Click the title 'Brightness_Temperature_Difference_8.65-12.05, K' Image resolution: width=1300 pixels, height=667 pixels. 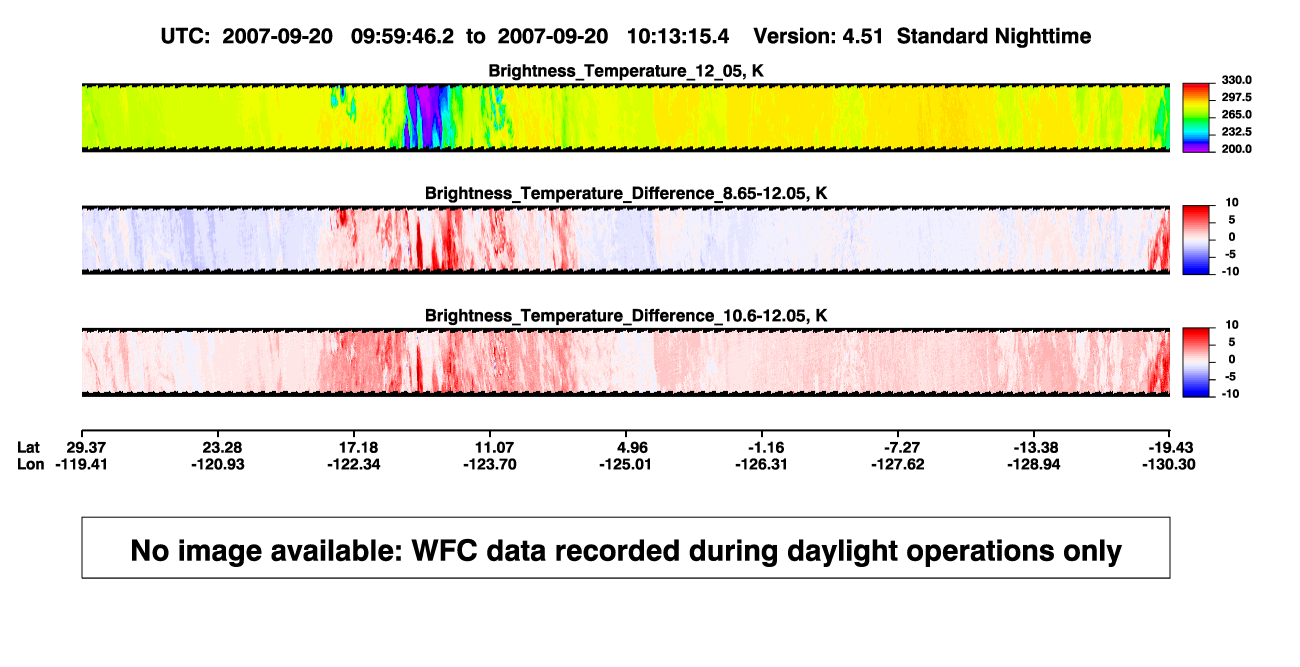click(626, 193)
